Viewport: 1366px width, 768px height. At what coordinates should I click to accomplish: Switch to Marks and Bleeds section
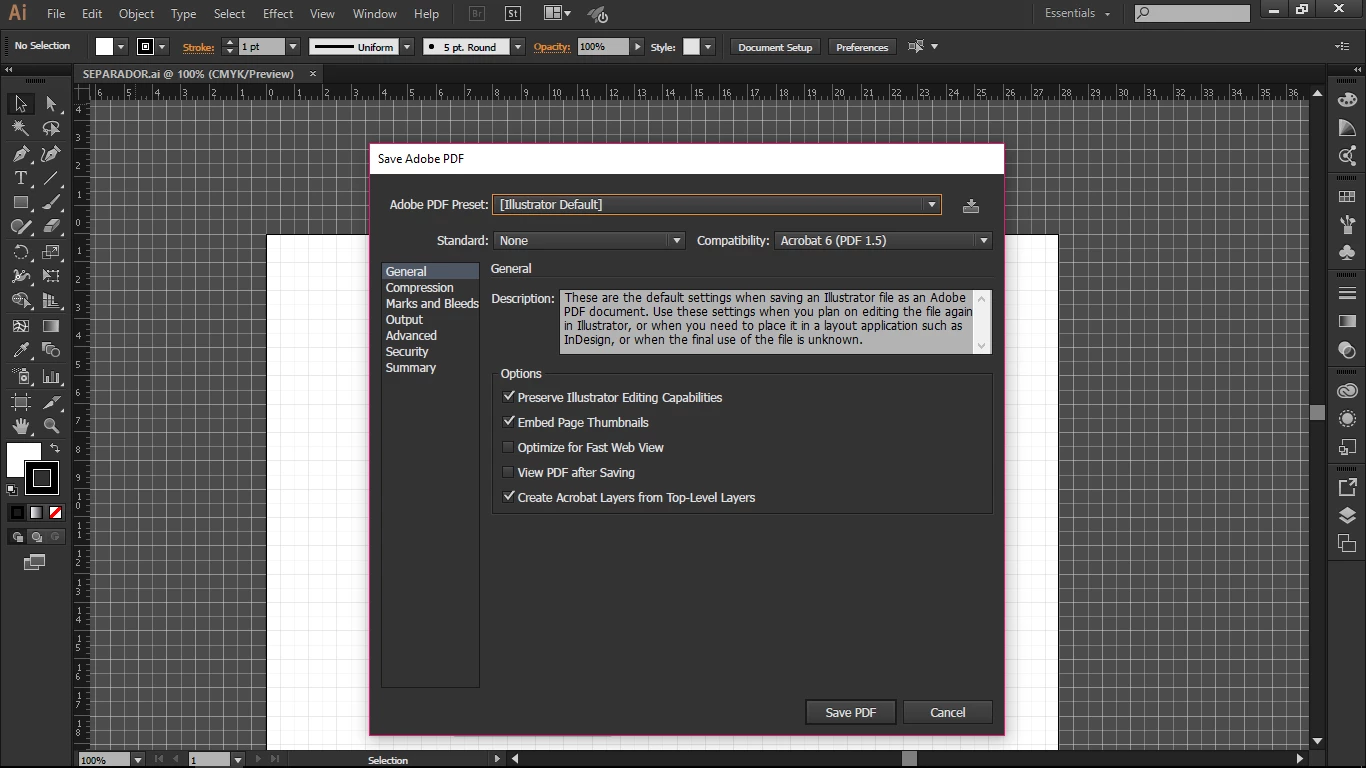(432, 303)
